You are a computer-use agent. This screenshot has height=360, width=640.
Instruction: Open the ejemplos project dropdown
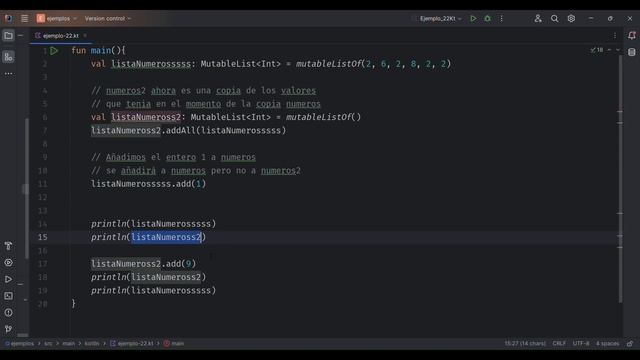click(57, 18)
